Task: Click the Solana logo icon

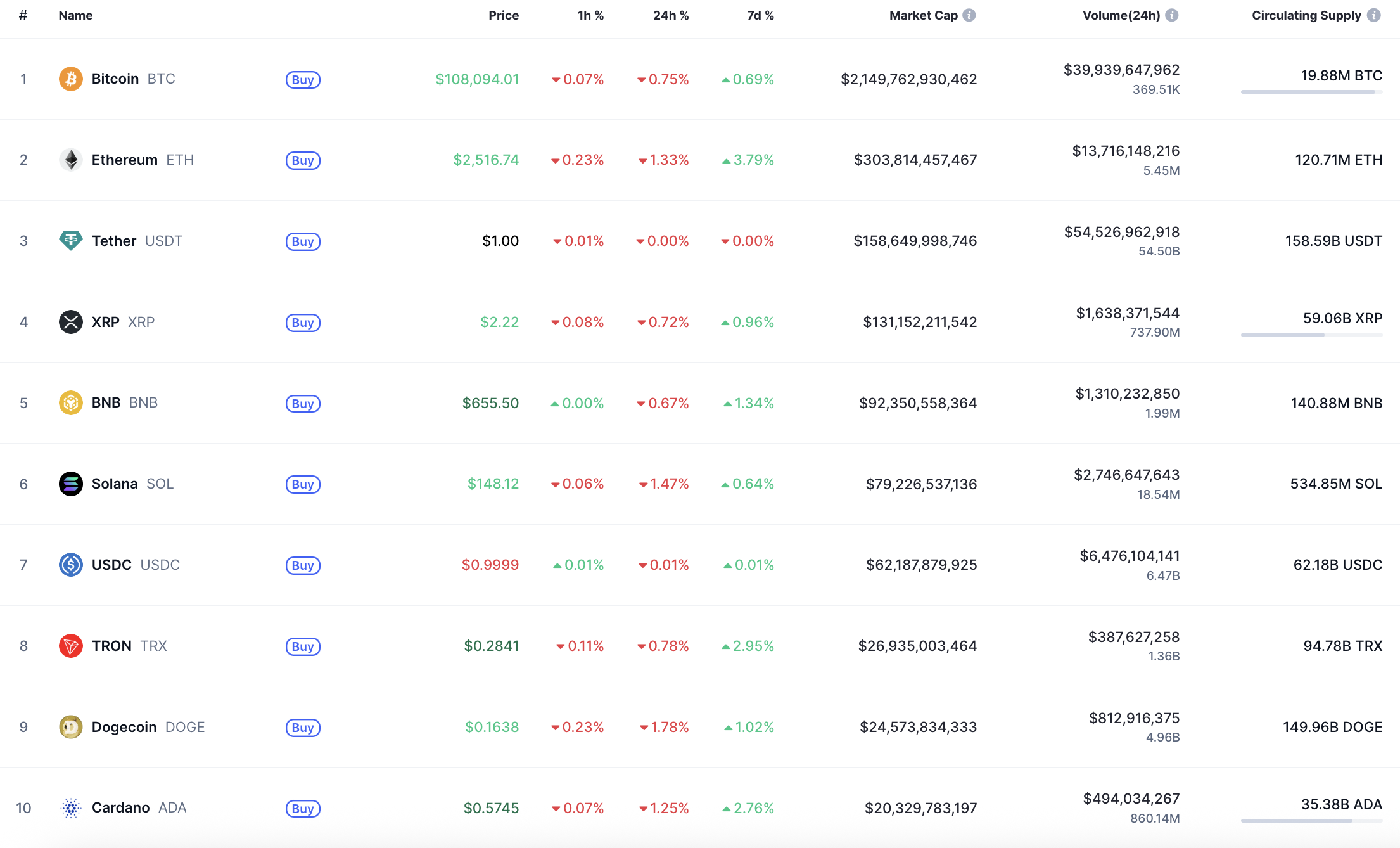Action: [71, 484]
